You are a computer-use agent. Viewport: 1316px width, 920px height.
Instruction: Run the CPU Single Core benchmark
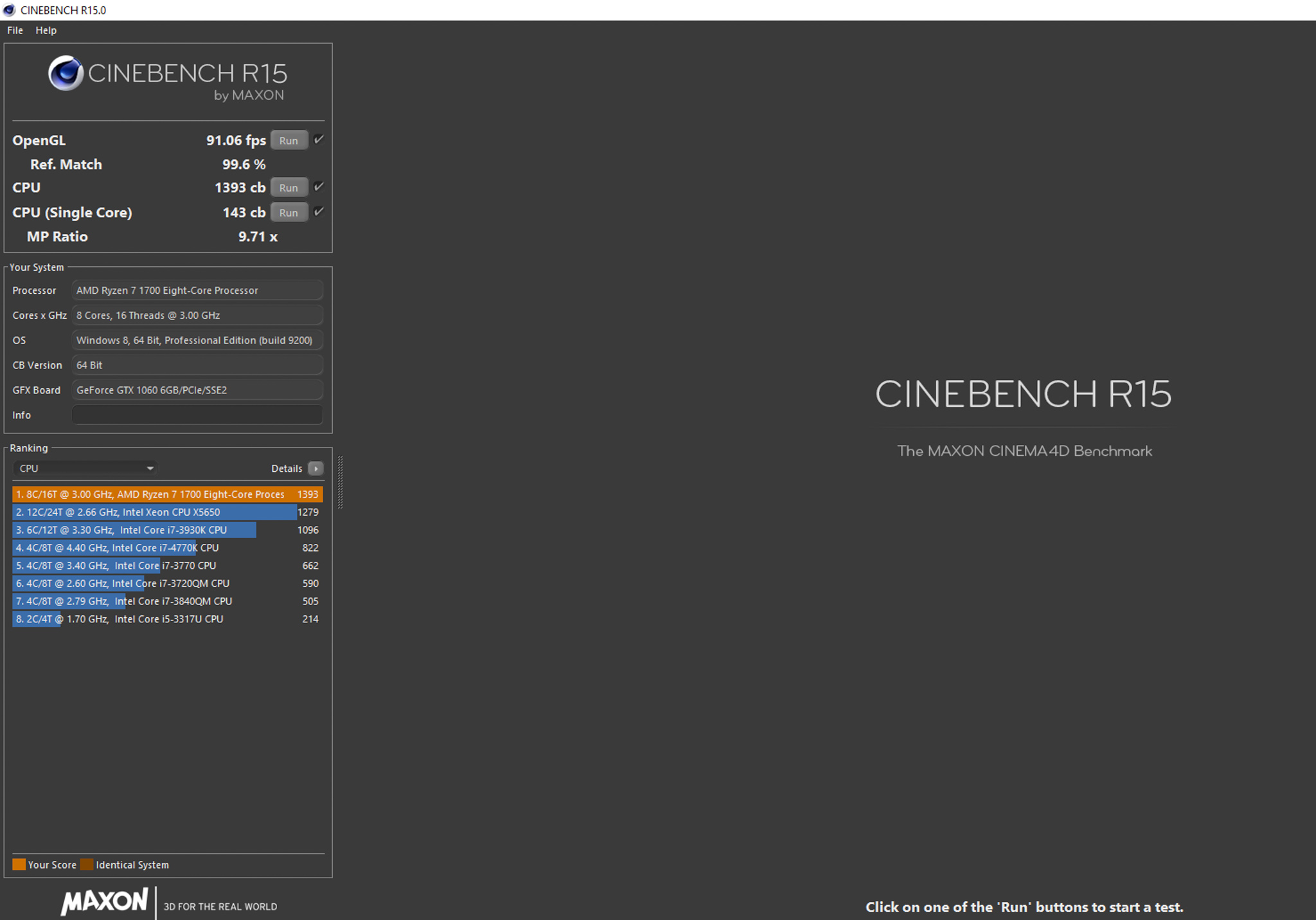click(x=289, y=212)
